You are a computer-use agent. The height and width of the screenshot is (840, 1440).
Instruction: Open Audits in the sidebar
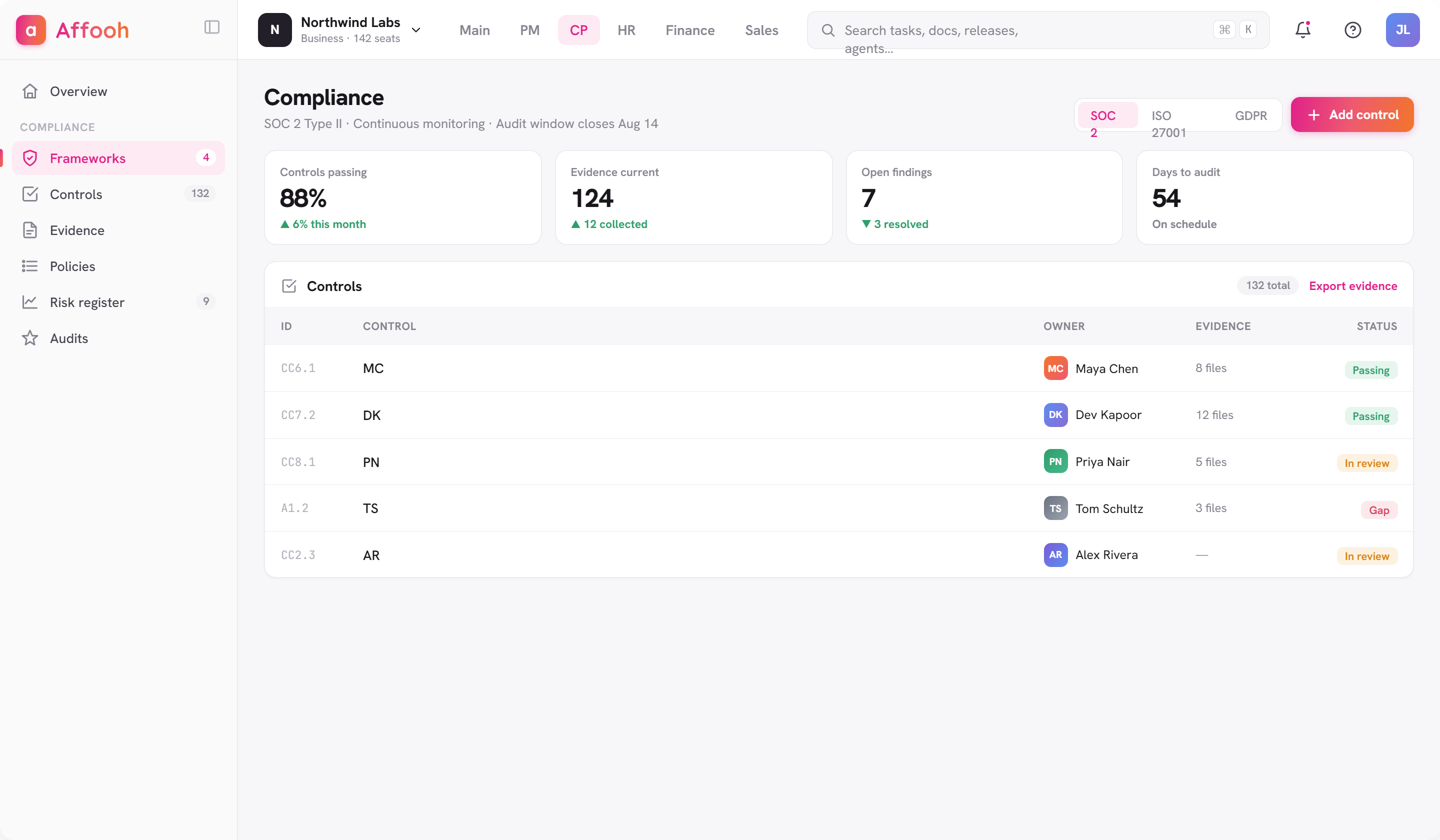(x=118, y=338)
